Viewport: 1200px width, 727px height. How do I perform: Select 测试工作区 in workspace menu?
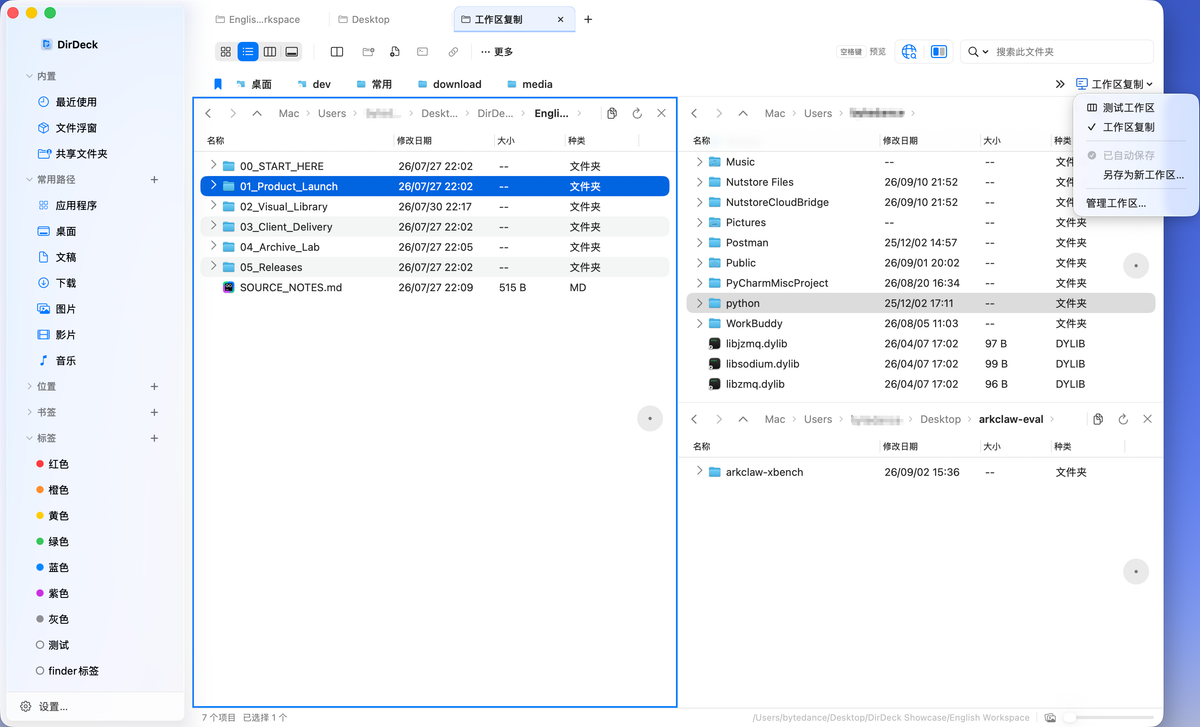(1129, 107)
